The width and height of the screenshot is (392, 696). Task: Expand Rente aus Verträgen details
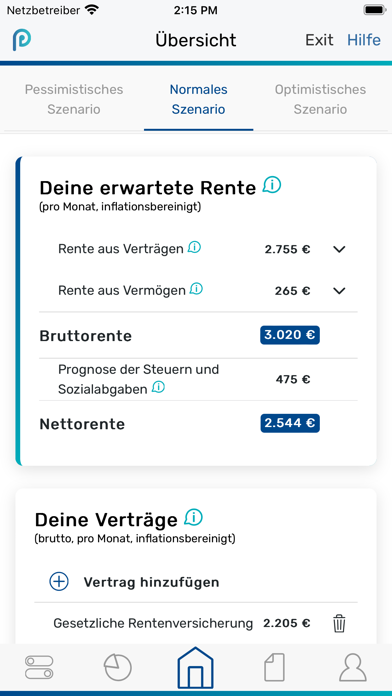point(339,249)
